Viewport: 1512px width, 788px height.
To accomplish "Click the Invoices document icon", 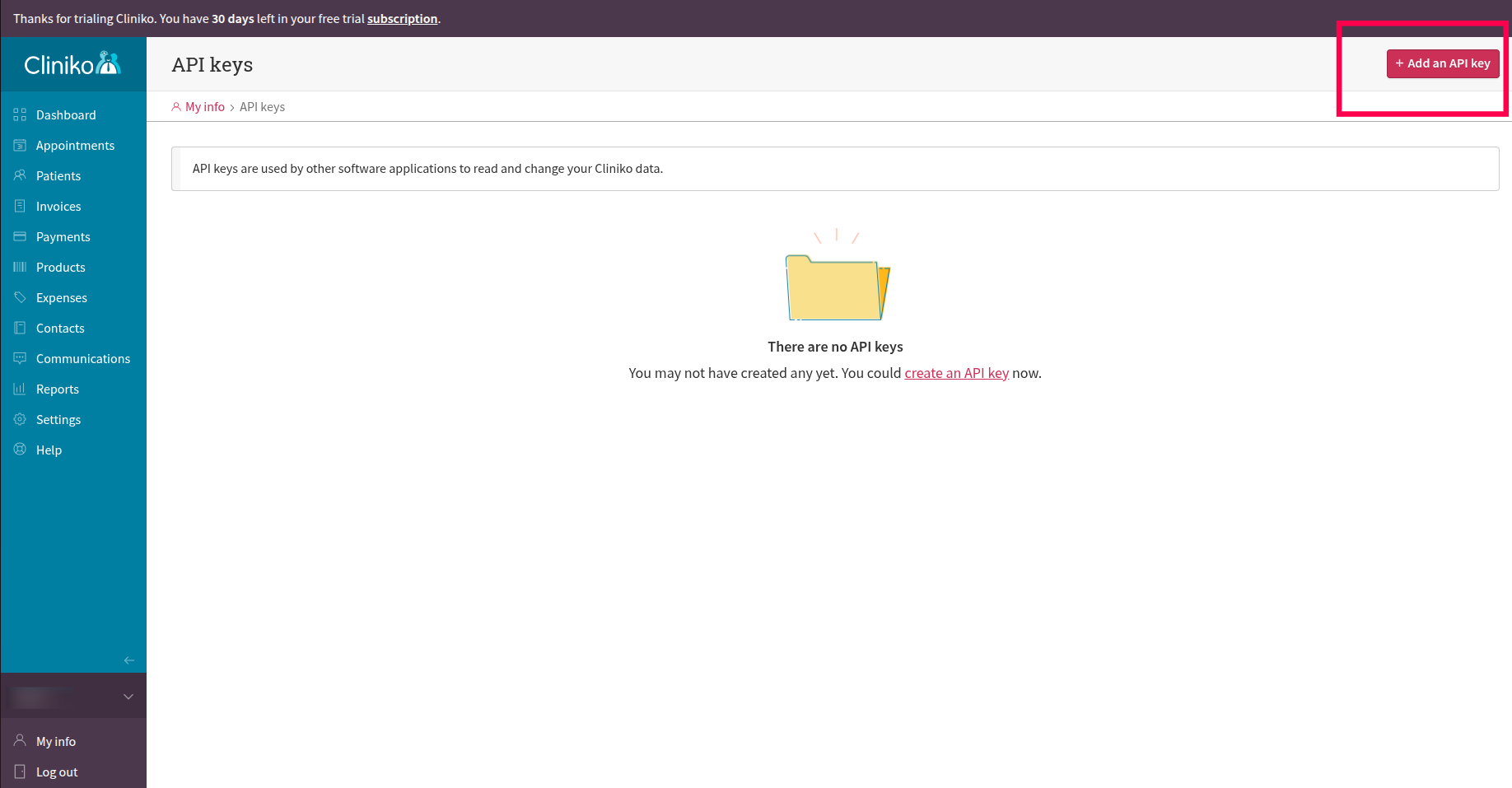I will (20, 207).
